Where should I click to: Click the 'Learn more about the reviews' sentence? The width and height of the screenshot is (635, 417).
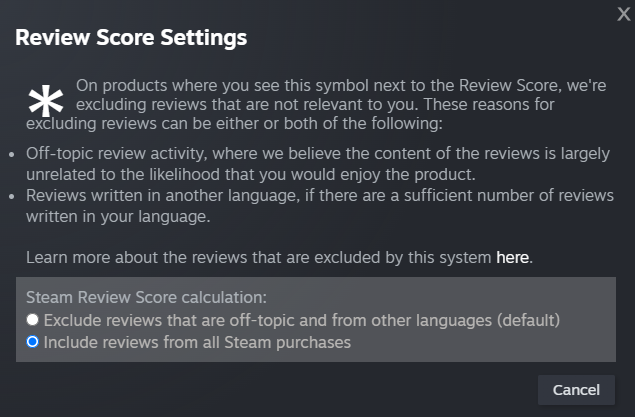(279, 257)
